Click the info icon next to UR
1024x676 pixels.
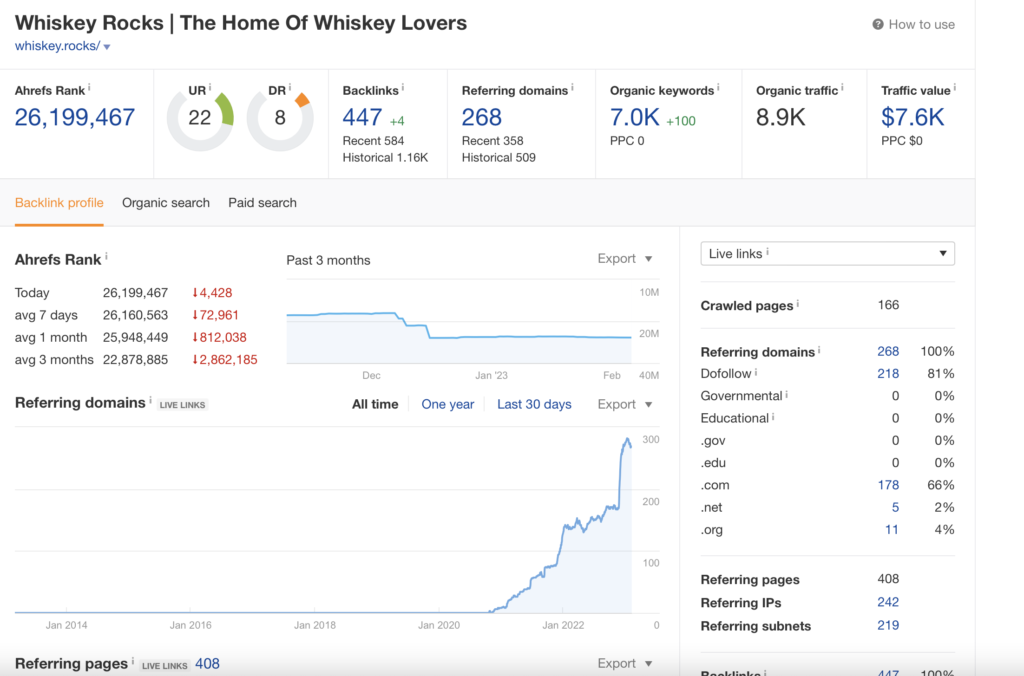210,87
